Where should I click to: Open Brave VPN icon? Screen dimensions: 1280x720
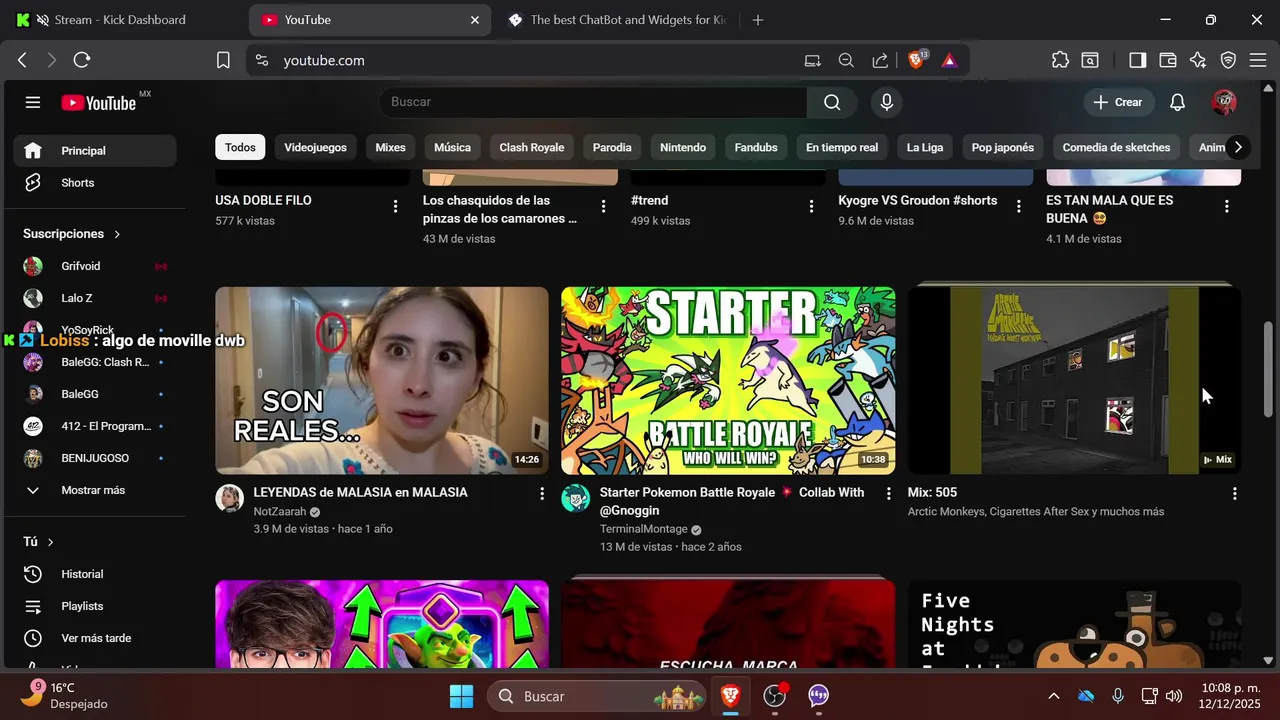[1228, 60]
